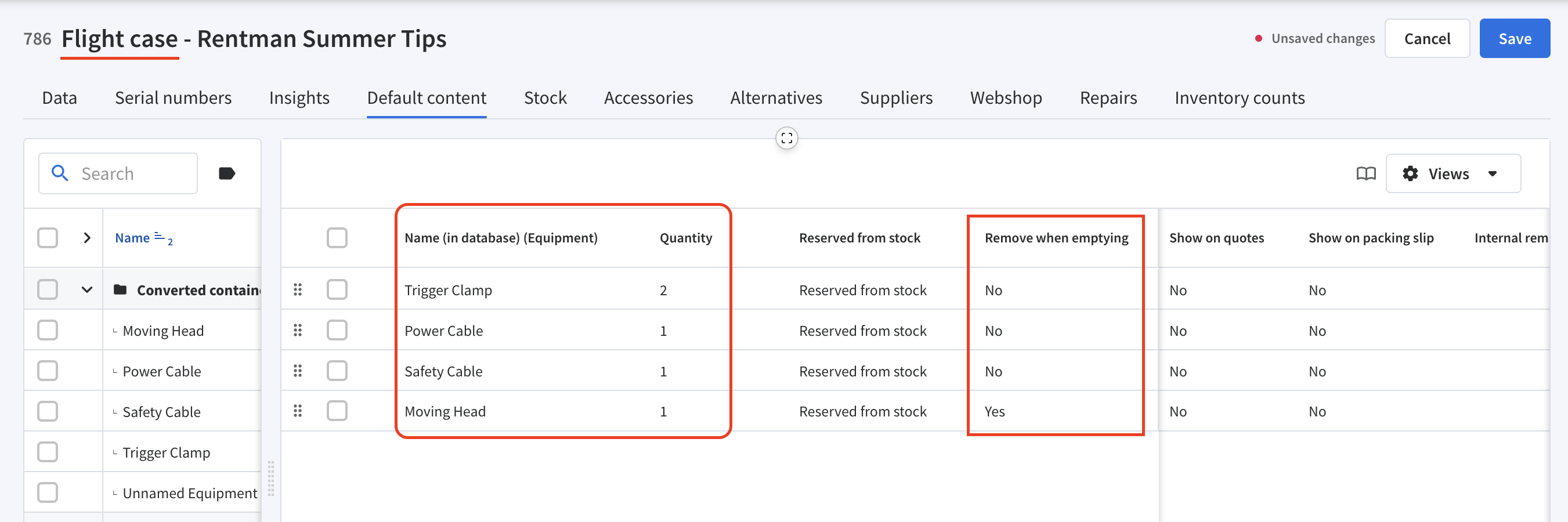Check the Power Cable checkbox in left tree
This screenshot has width=1568, height=522.
pos(48,371)
